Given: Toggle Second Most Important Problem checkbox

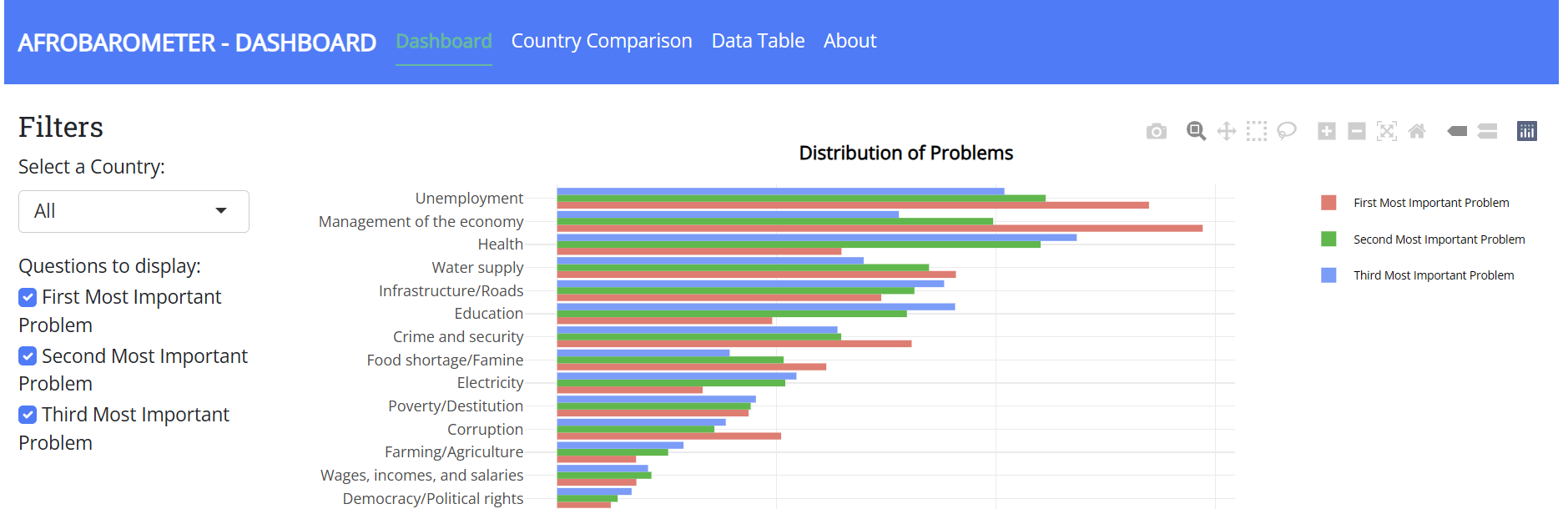Looking at the screenshot, I should (28, 356).
